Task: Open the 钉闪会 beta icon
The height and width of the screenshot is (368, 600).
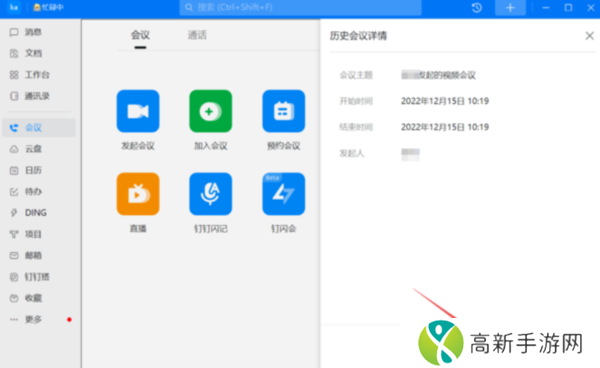Action: click(284, 194)
